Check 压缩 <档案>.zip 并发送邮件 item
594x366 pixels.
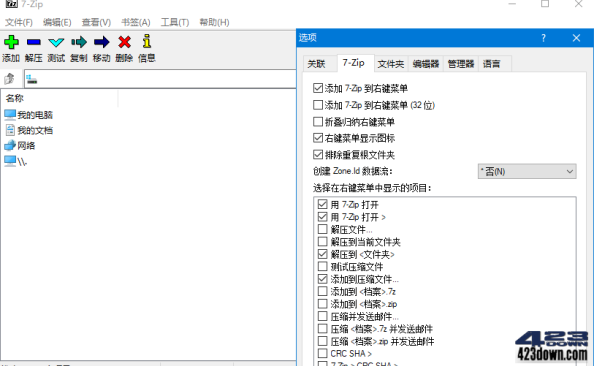pos(322,341)
